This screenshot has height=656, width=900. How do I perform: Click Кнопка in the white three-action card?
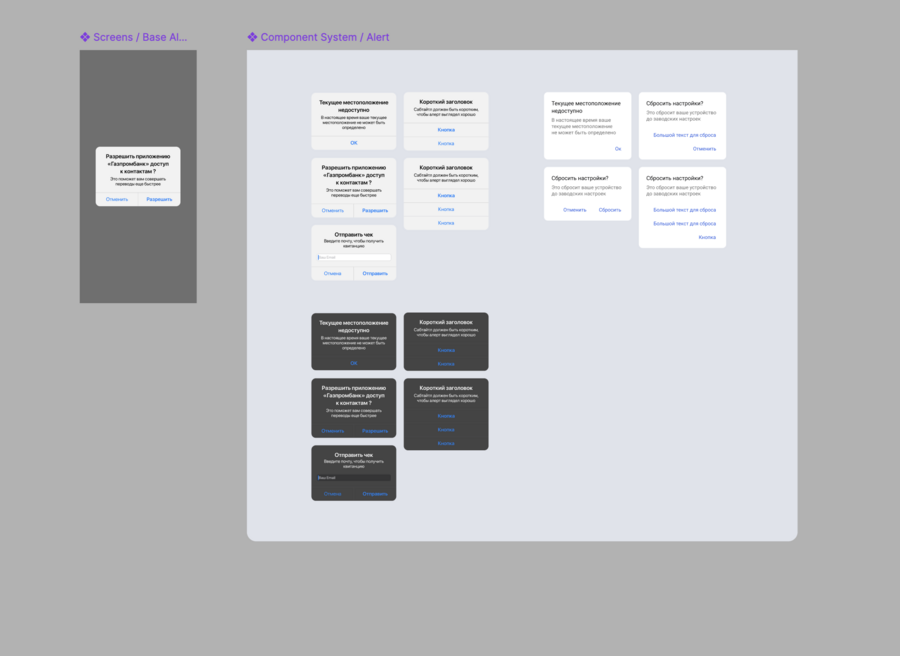coord(707,238)
